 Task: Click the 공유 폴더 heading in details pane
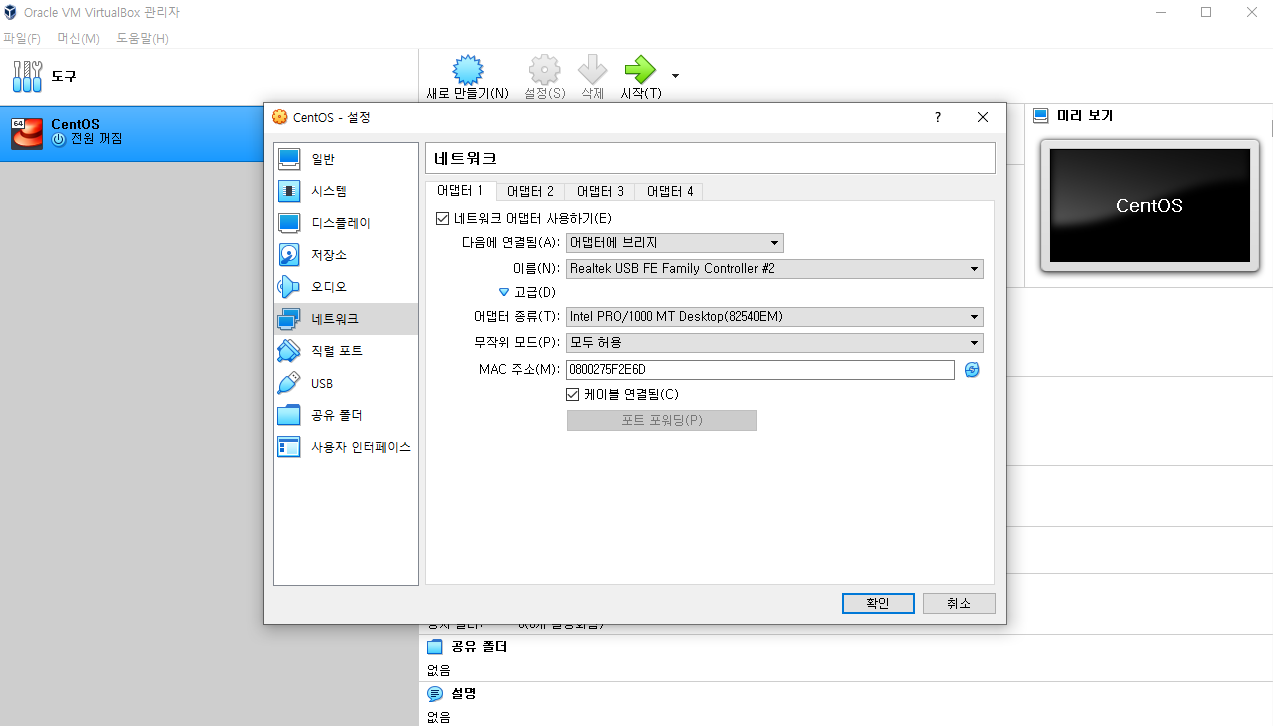tap(479, 647)
